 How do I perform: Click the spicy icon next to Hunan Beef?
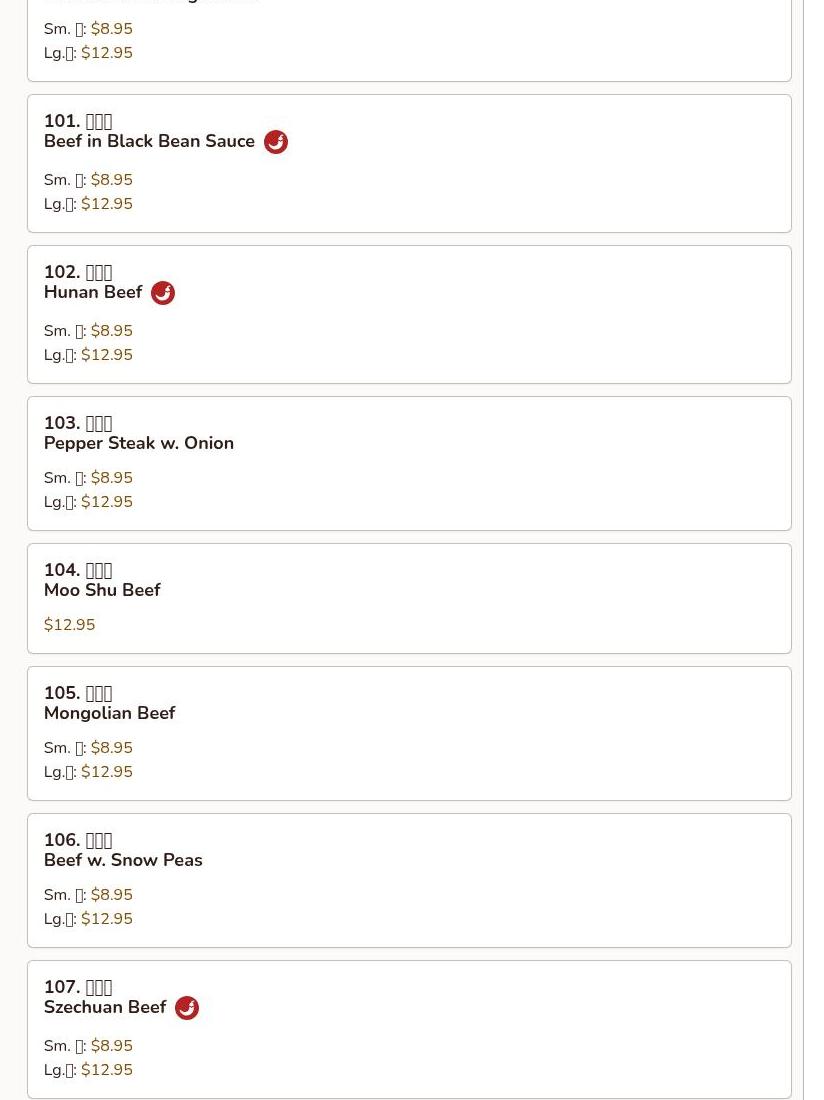(163, 293)
